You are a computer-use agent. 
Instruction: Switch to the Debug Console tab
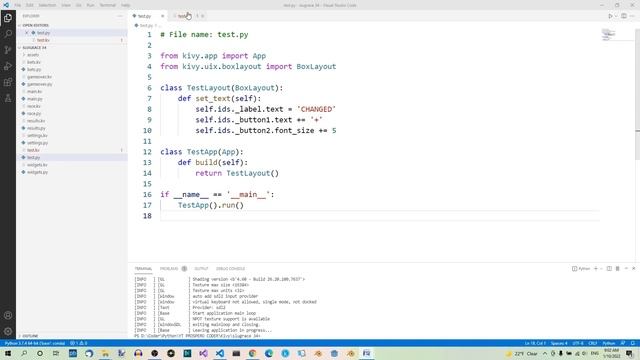coord(230,269)
